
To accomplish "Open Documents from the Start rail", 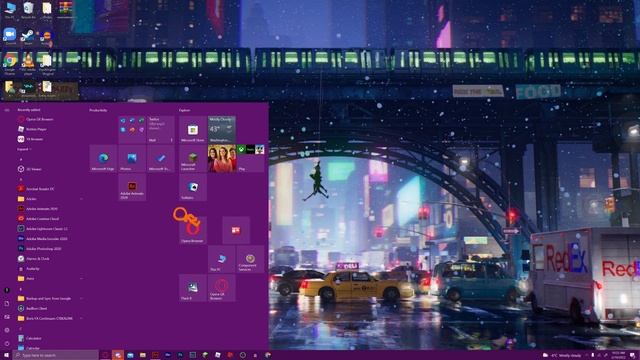I will click(7, 304).
